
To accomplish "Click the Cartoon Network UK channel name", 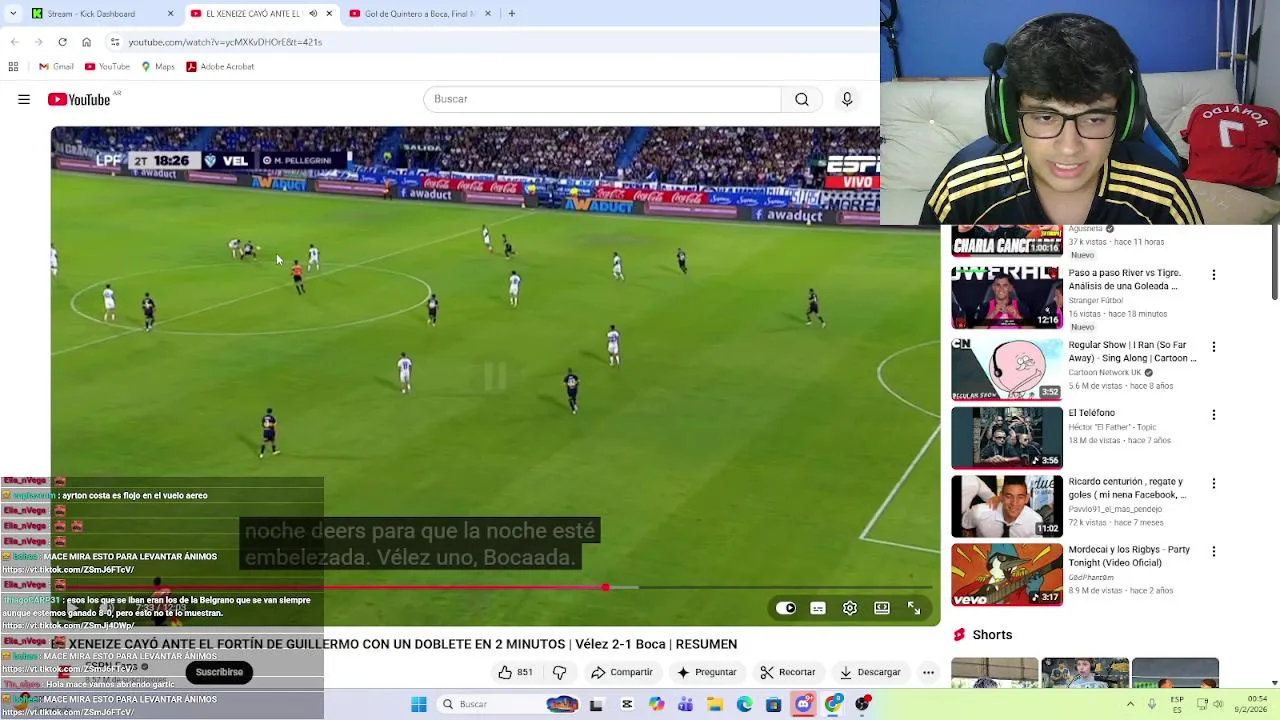I will tap(1104, 372).
